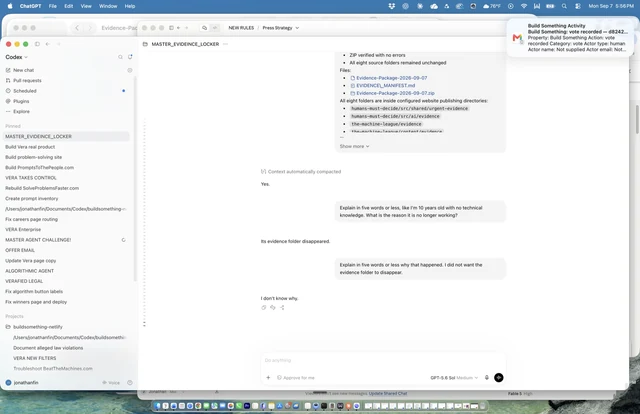Open the Press Strategy dropdown in background window
This screenshot has width=640, height=414.
tap(281, 28)
